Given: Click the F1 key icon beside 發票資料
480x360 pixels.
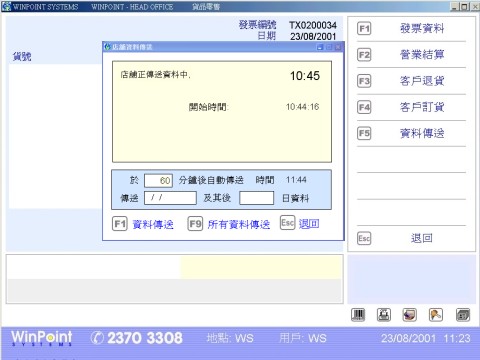Looking at the screenshot, I should pyautogui.click(x=364, y=29).
